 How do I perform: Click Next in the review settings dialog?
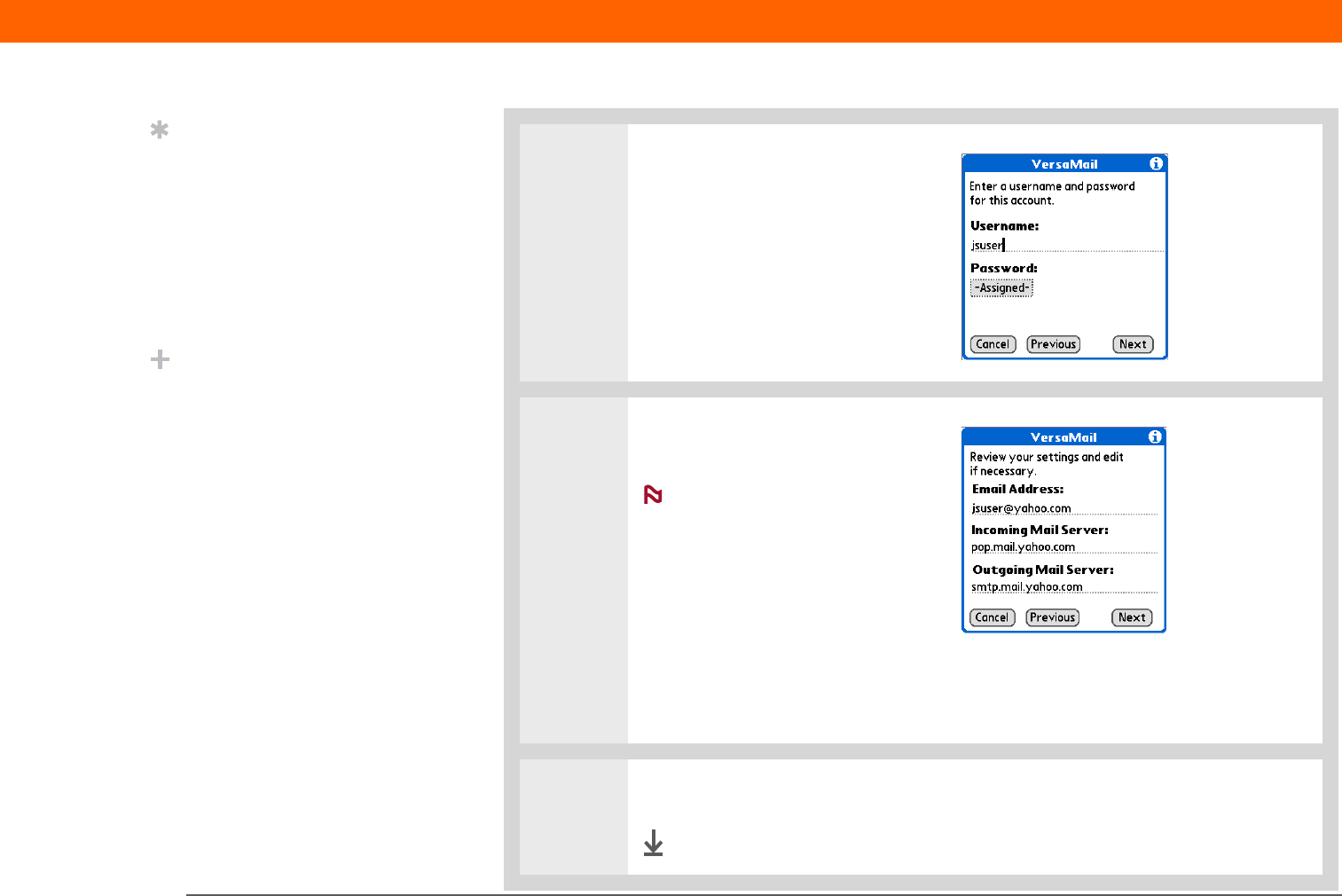tap(1132, 617)
